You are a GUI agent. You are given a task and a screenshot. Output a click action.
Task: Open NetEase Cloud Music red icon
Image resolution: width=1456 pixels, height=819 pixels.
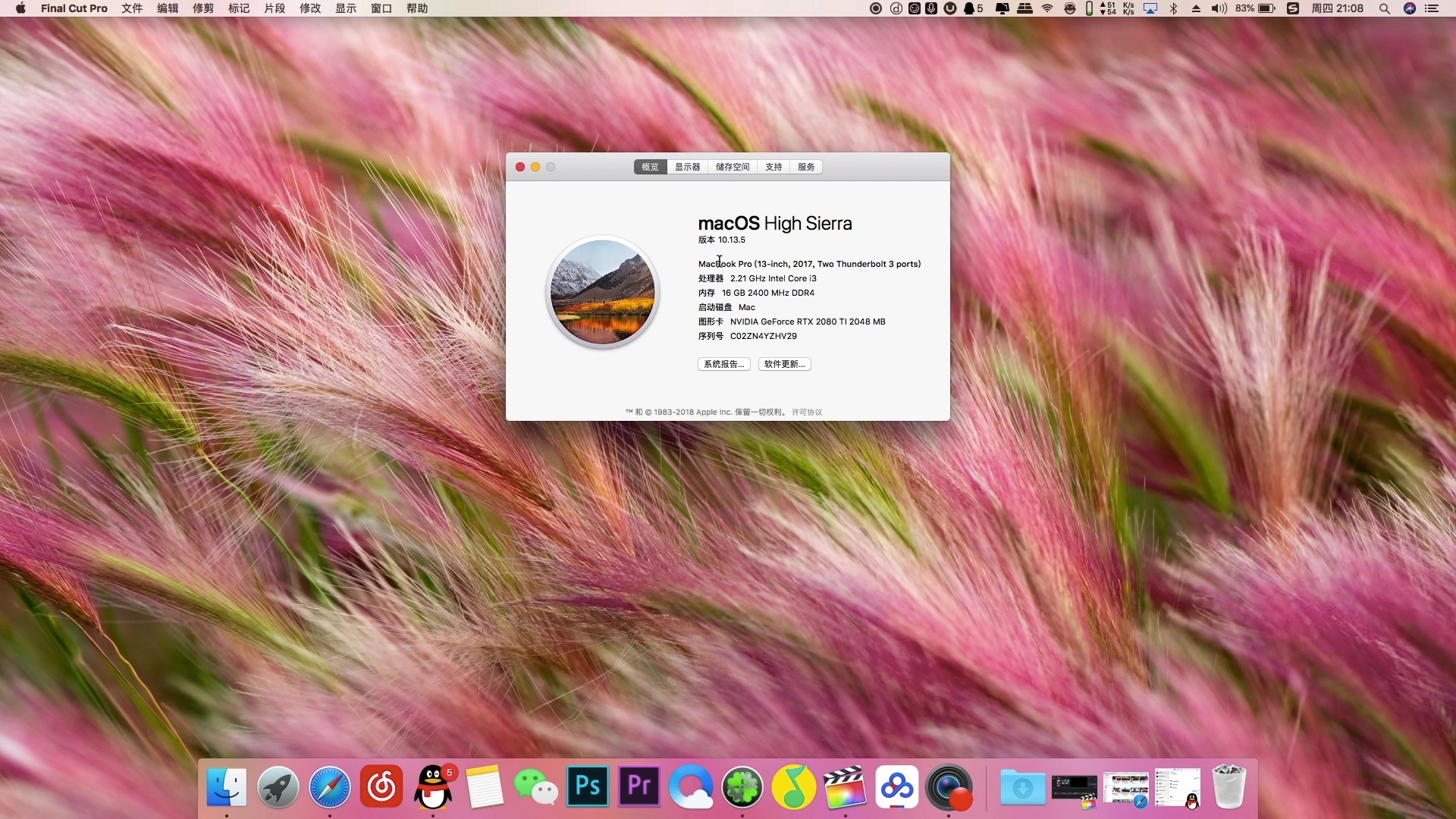[x=381, y=787]
